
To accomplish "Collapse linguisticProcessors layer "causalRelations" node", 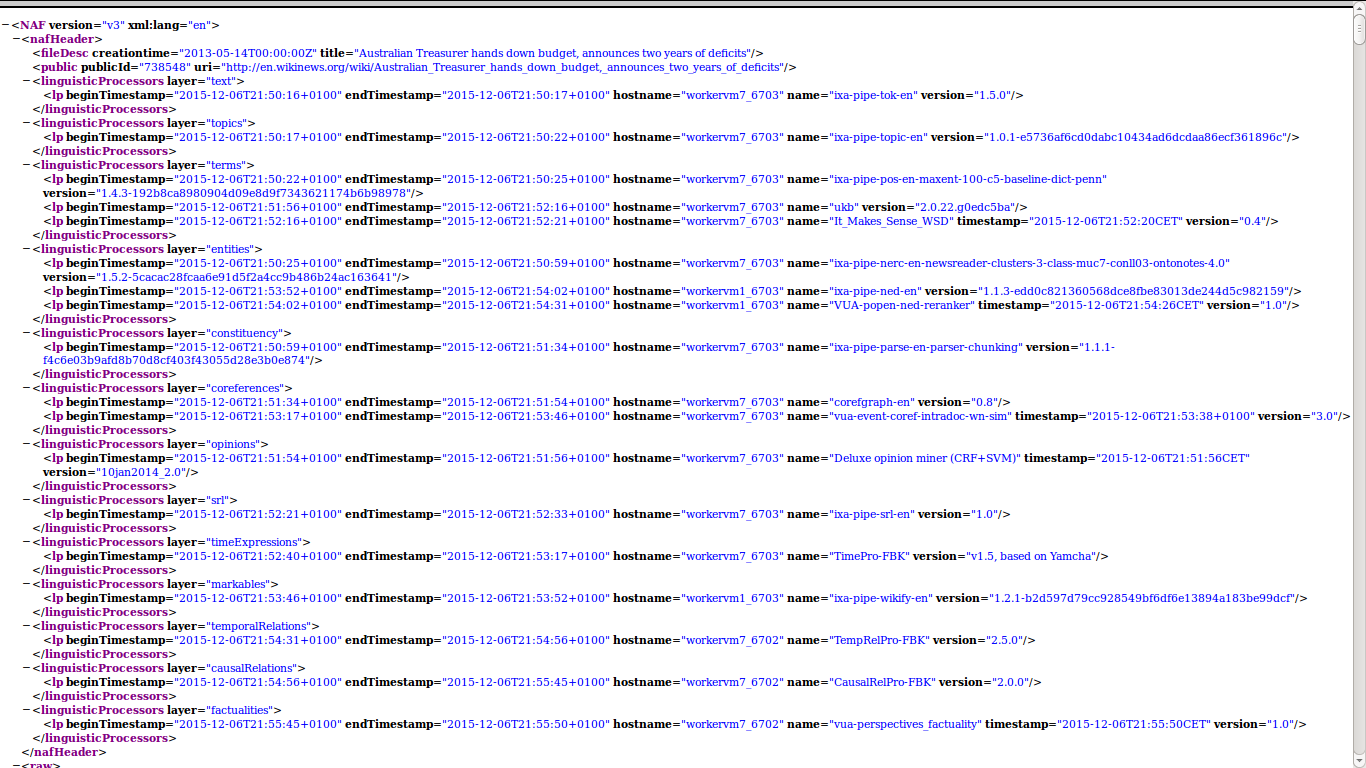I will click(x=27, y=668).
